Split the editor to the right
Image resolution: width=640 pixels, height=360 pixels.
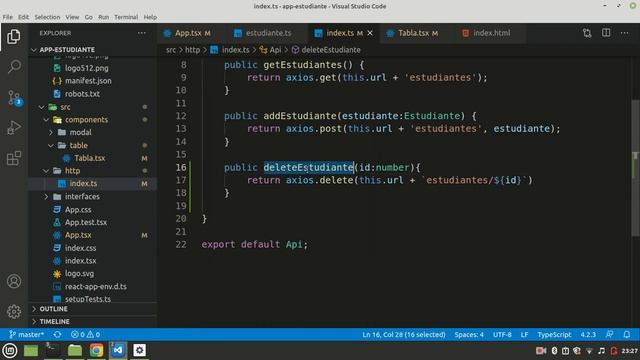click(606, 33)
